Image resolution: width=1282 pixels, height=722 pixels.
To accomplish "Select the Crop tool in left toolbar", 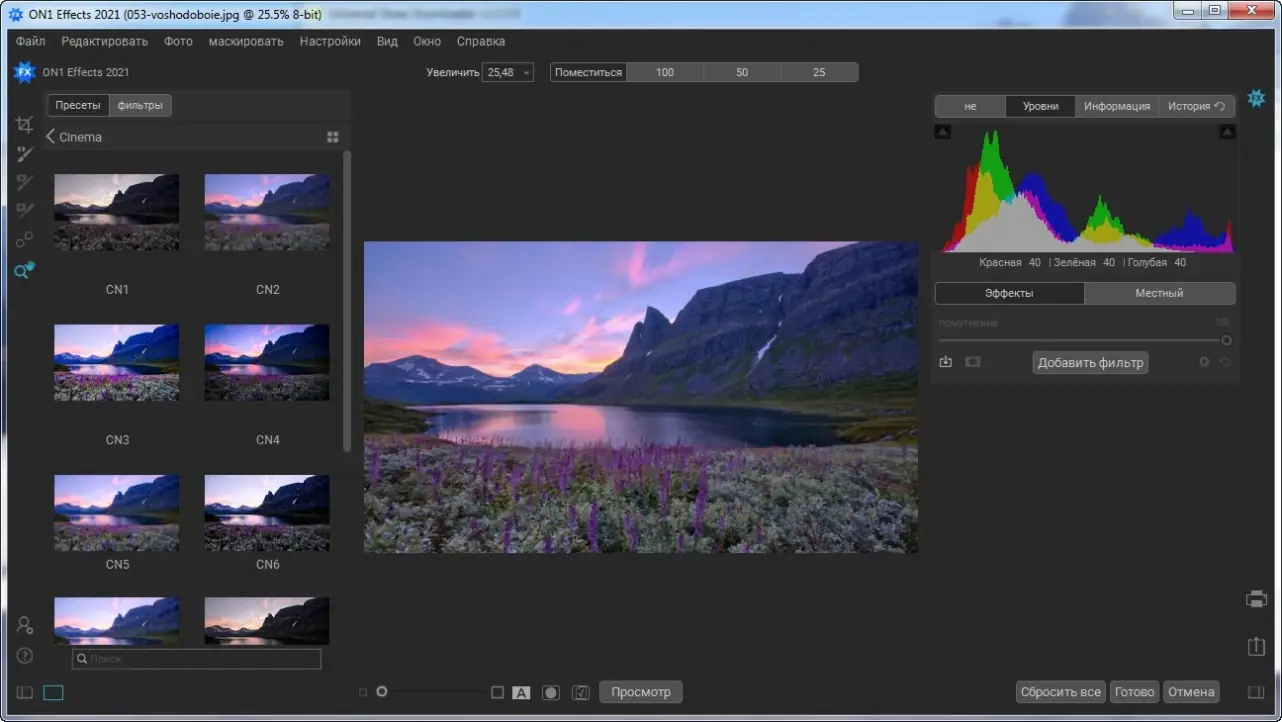I will tap(25, 125).
